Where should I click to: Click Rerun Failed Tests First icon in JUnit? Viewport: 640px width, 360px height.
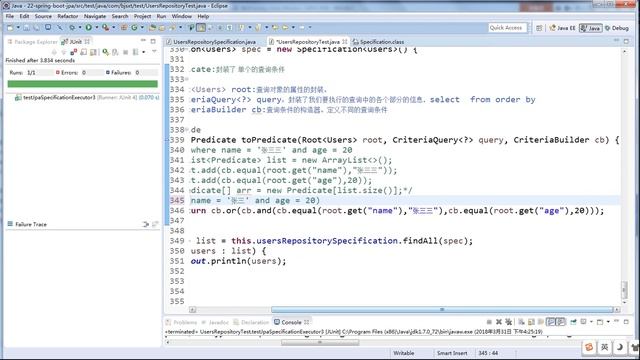115,52
